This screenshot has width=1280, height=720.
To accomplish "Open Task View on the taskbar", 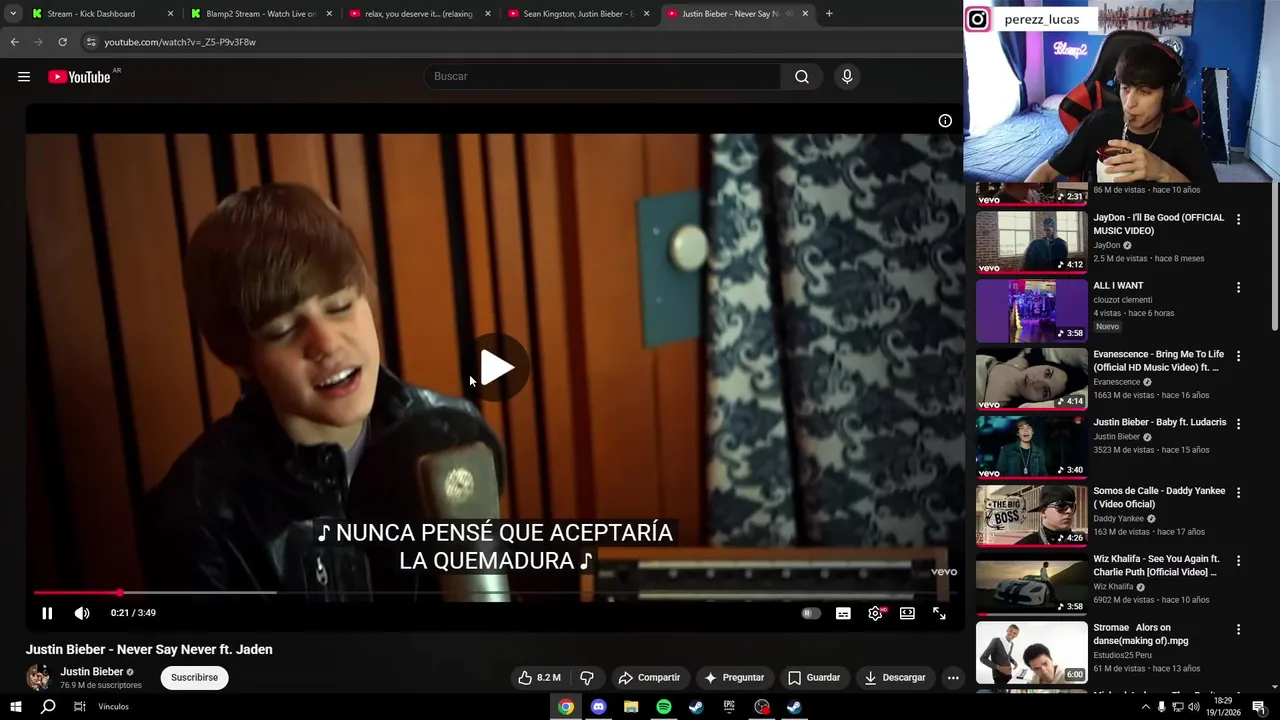I will coord(79,707).
